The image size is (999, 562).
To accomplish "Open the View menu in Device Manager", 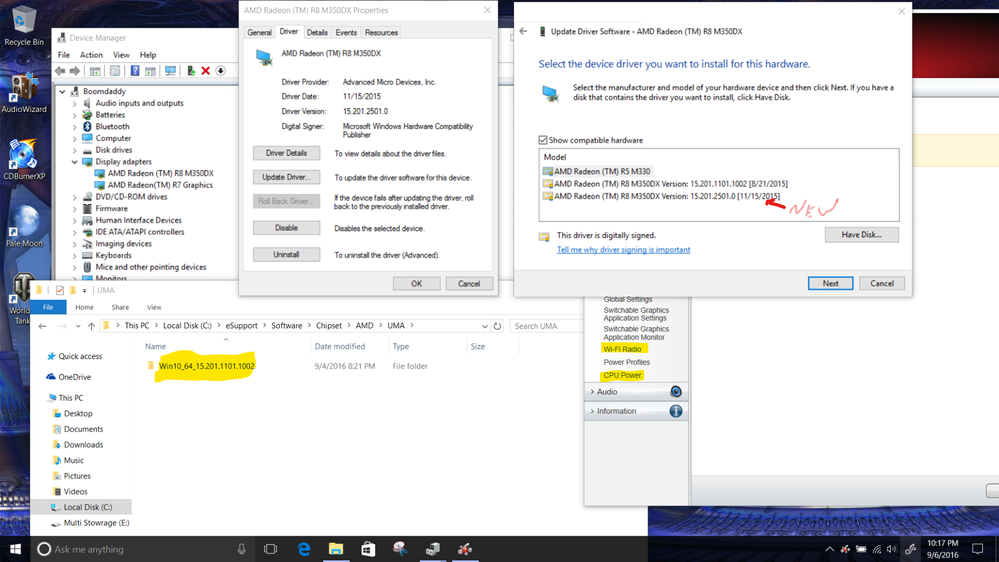I will click(x=121, y=55).
